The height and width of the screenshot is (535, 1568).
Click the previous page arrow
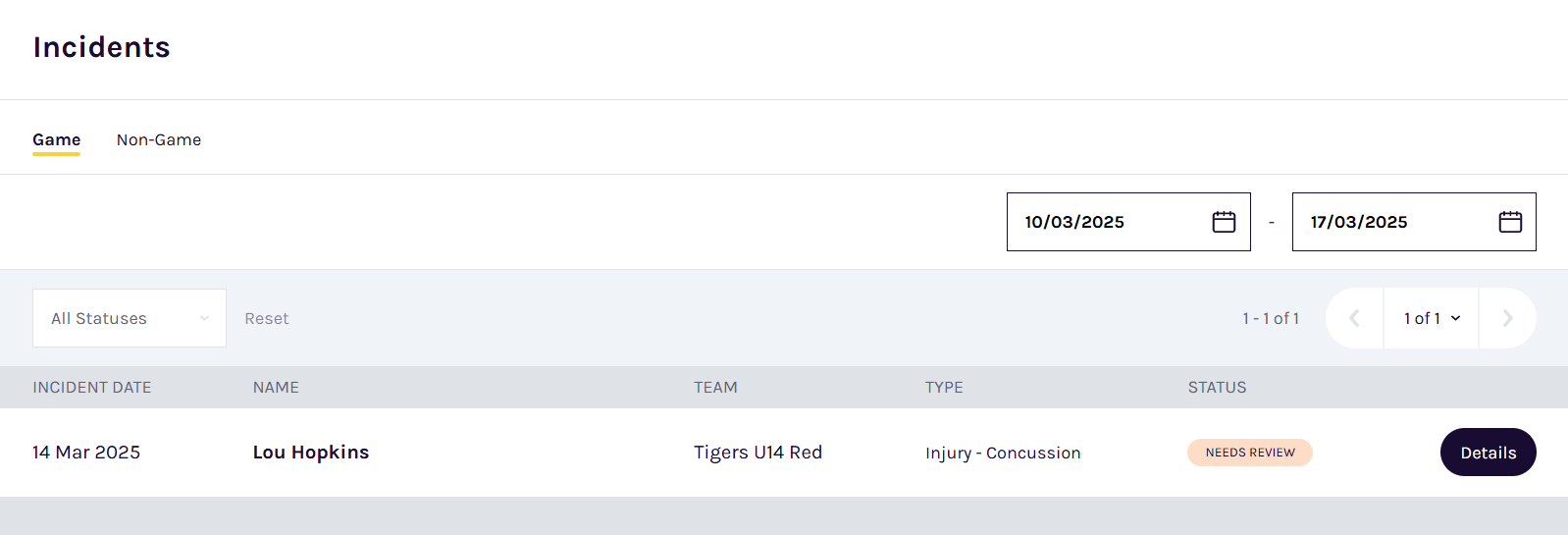coord(1354,318)
